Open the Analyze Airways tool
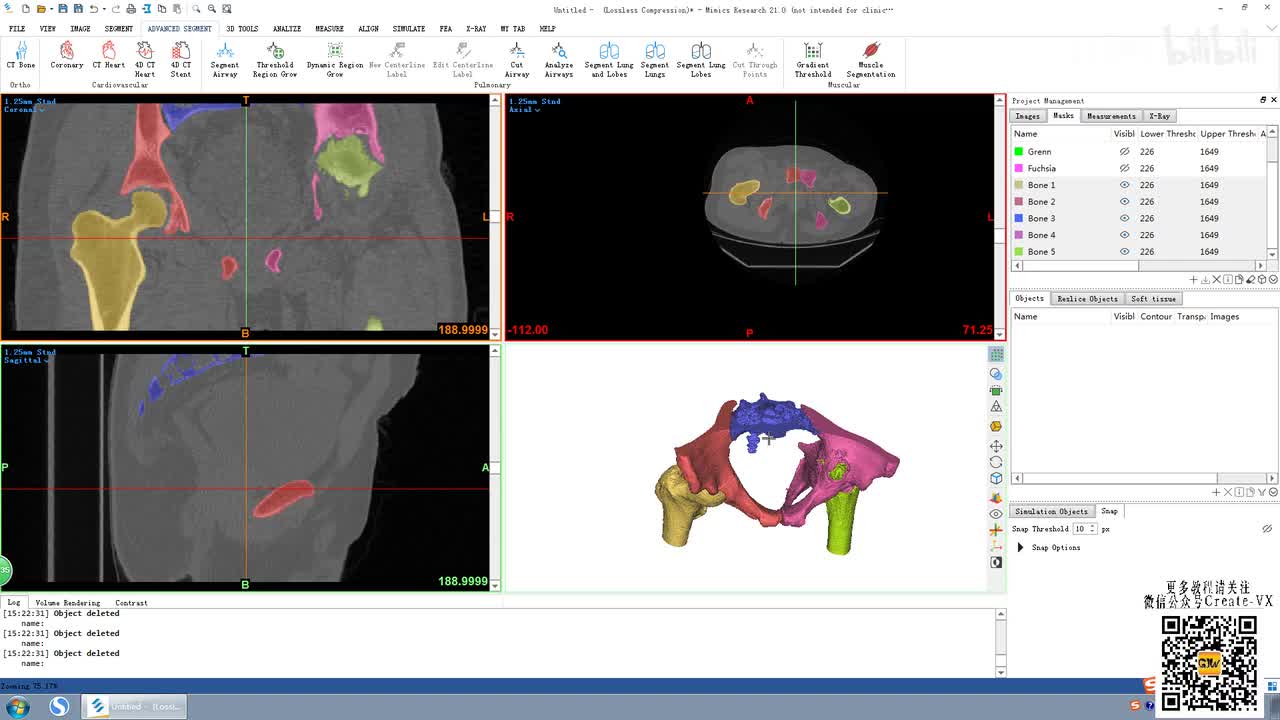1280x720 pixels. pos(559,60)
